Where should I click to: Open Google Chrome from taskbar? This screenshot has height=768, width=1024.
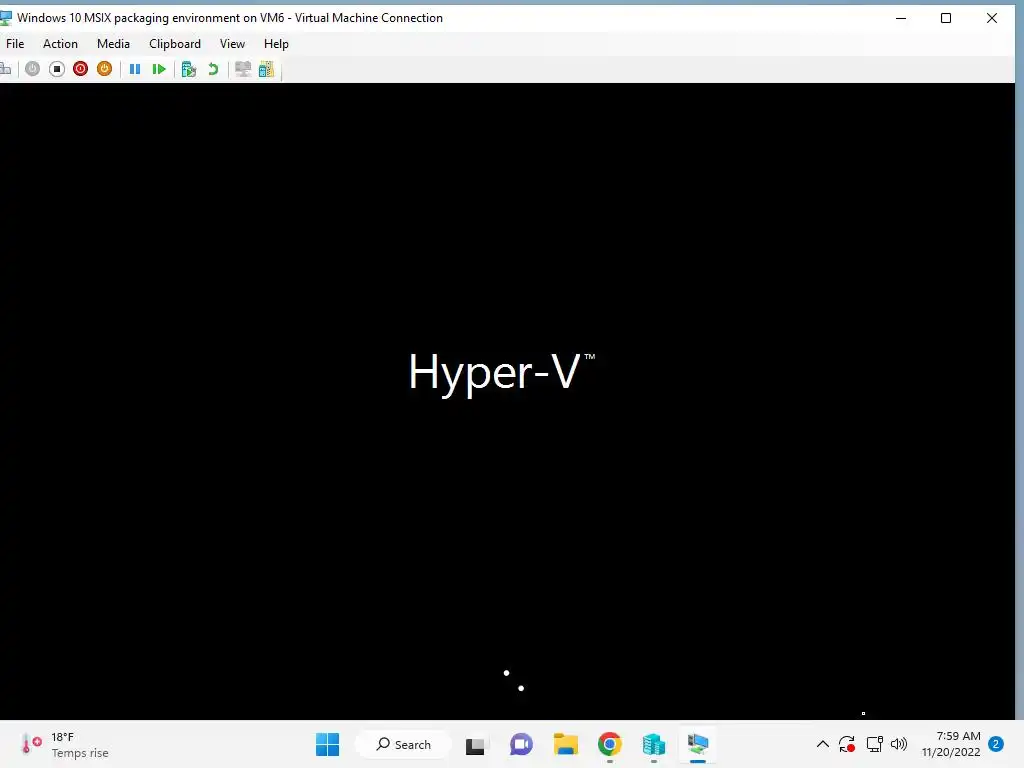point(609,744)
